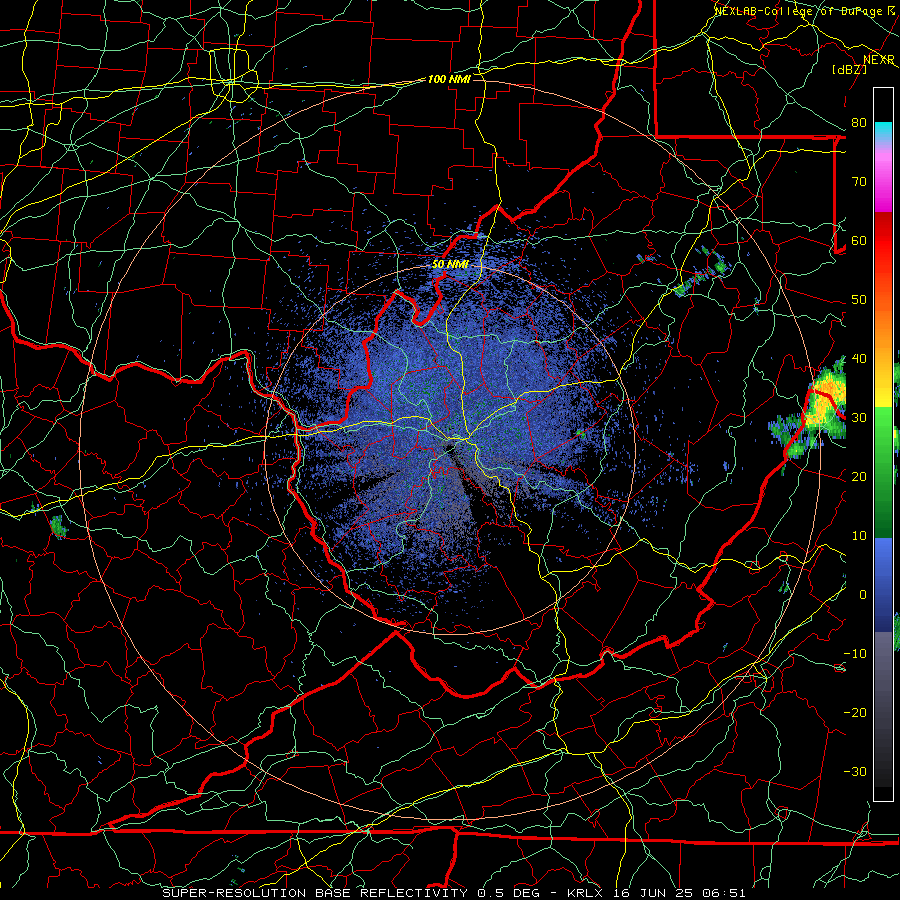Viewport: 900px width, 900px height.
Task: Click the 40 value on the dBZ scale
Action: [859, 359]
